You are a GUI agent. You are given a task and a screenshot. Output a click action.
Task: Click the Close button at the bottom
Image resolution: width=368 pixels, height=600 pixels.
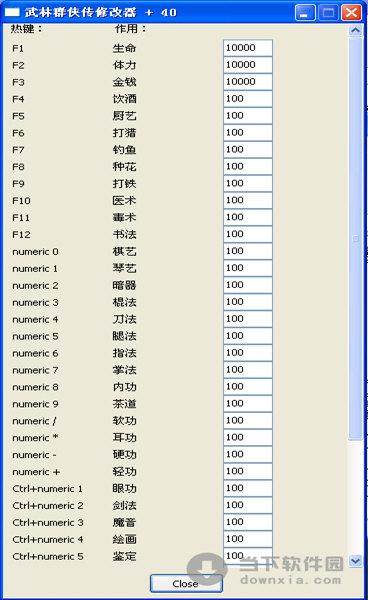pyautogui.click(x=186, y=583)
